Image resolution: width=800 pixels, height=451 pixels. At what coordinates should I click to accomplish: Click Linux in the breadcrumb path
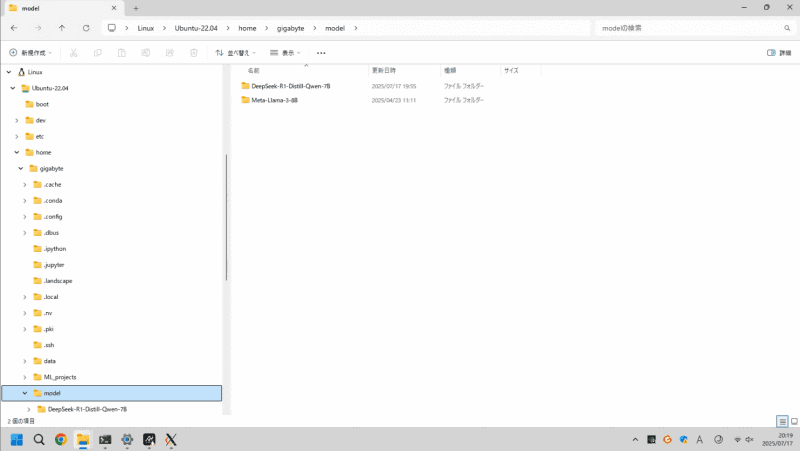tap(145, 28)
